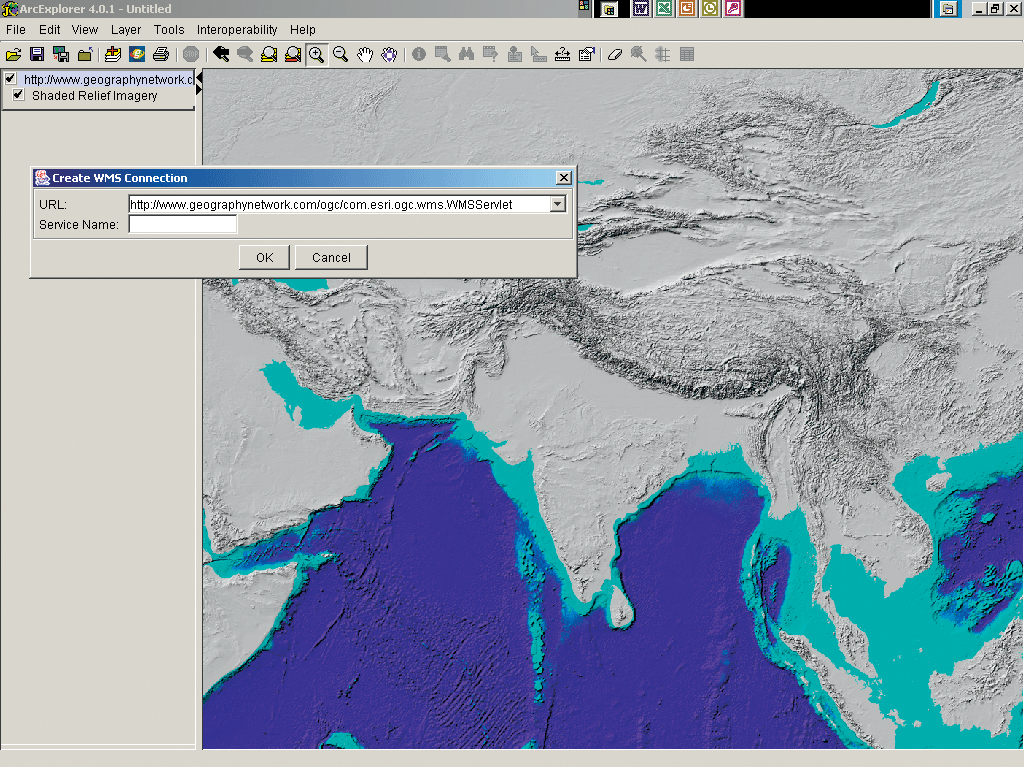Click into the Service Name field
The image size is (1024, 768).
pyautogui.click(x=183, y=225)
